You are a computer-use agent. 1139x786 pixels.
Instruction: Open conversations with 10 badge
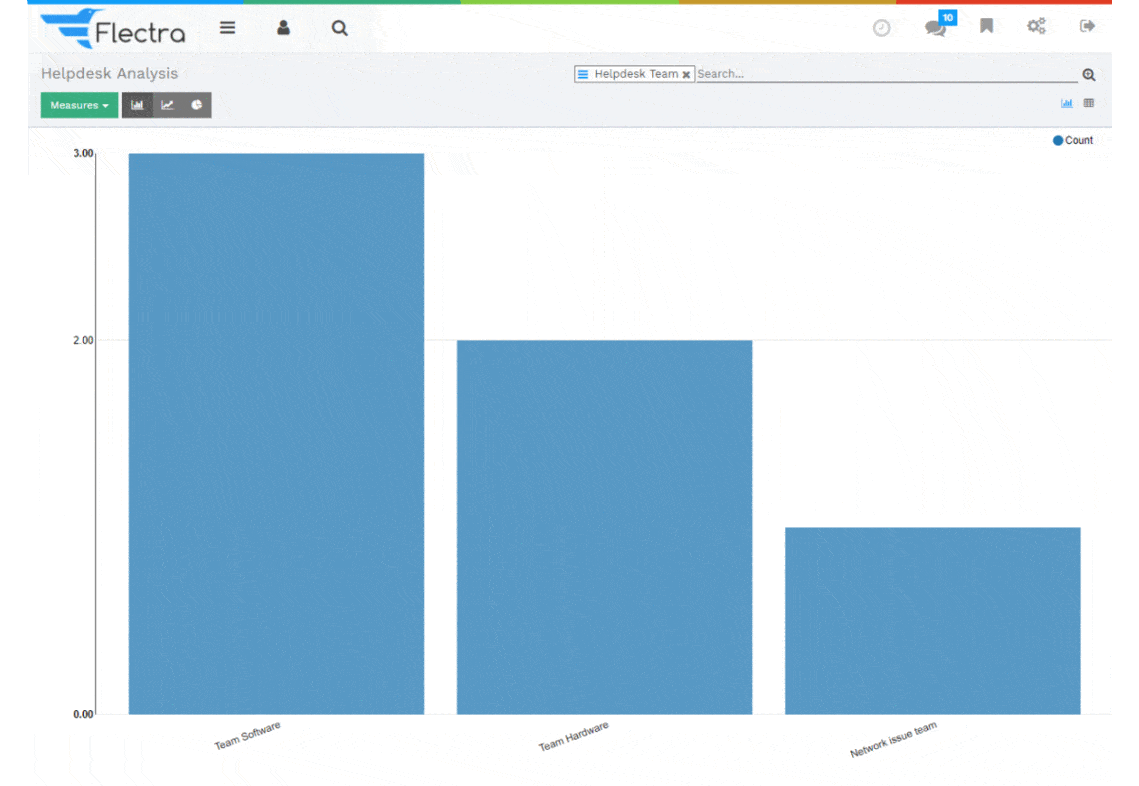(x=936, y=27)
